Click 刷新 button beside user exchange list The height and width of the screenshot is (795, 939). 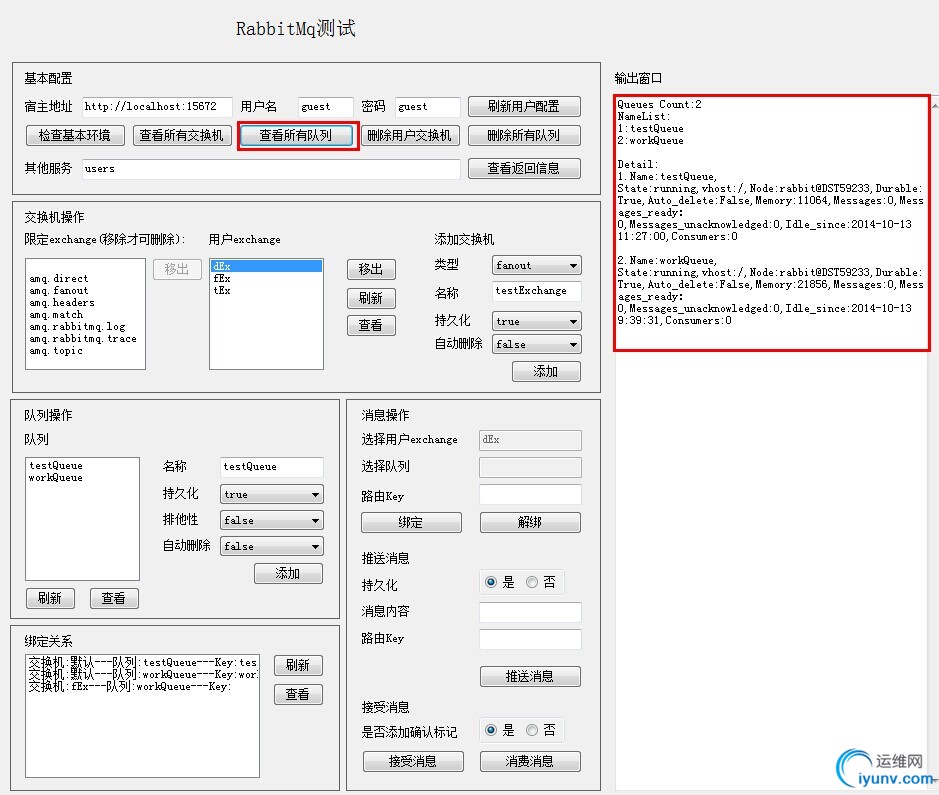point(371,298)
